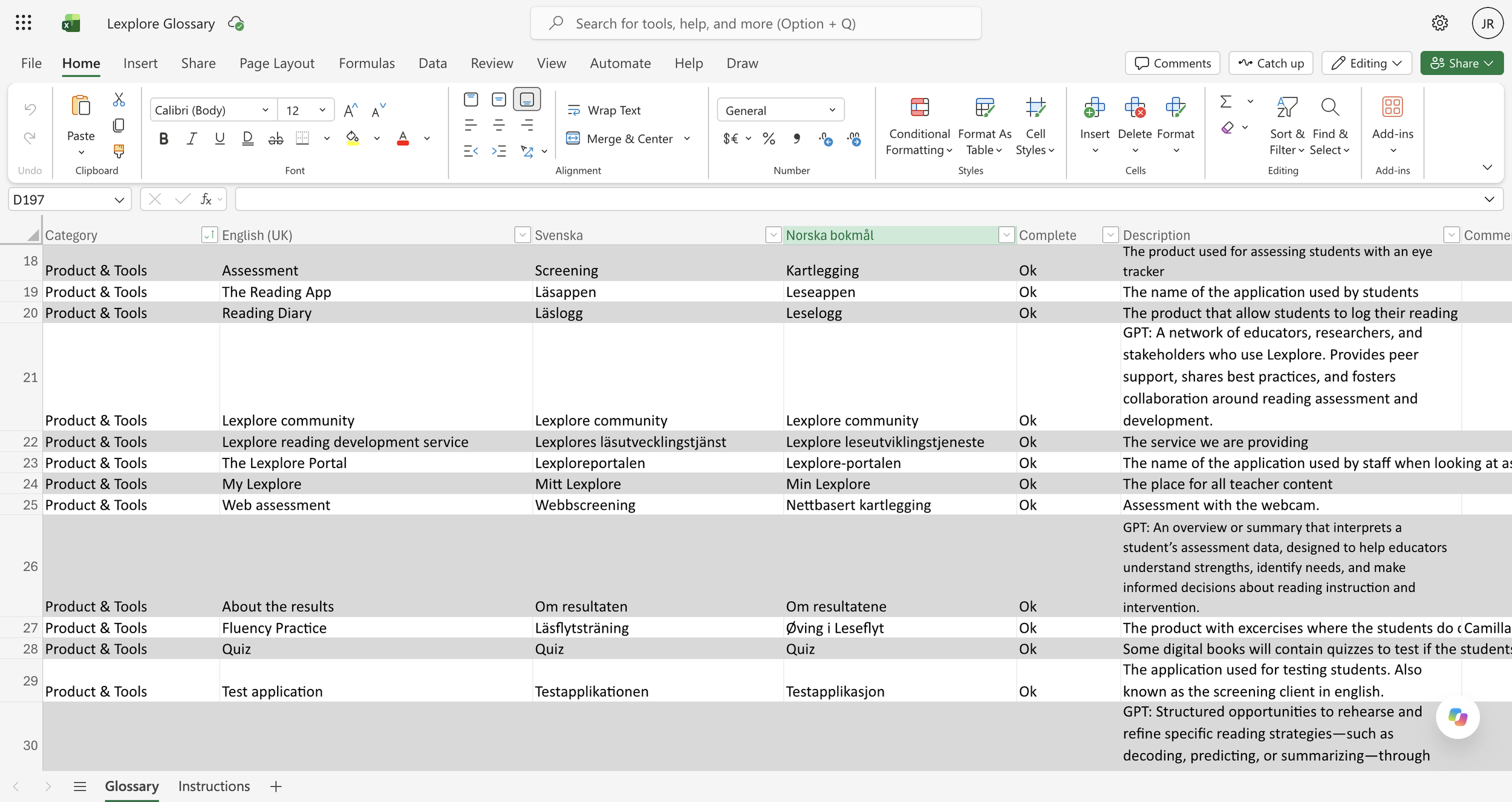Open all sheets list icon
The height and width of the screenshot is (802, 1512).
tap(80, 786)
